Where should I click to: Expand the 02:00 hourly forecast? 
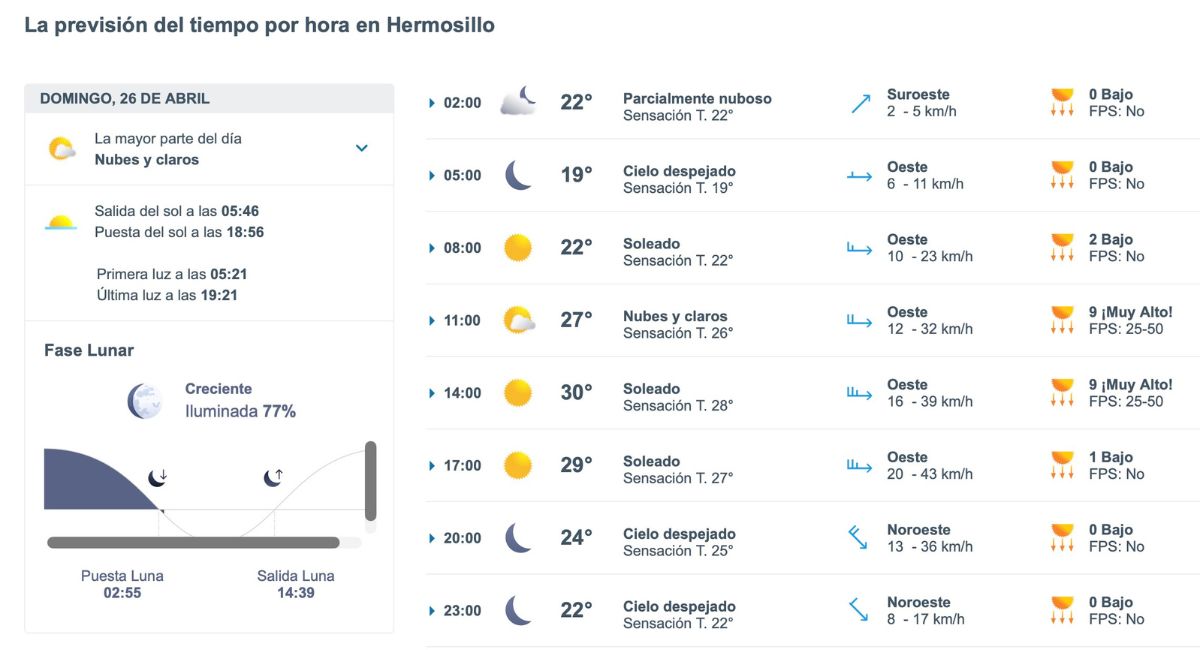[x=431, y=102]
